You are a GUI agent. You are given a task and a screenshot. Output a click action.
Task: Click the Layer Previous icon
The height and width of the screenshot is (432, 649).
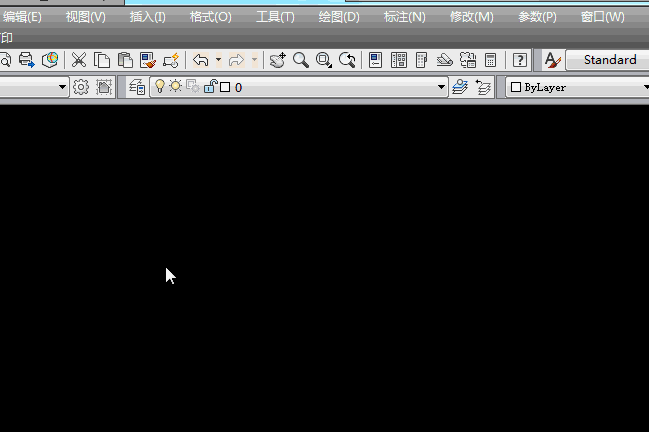[484, 87]
